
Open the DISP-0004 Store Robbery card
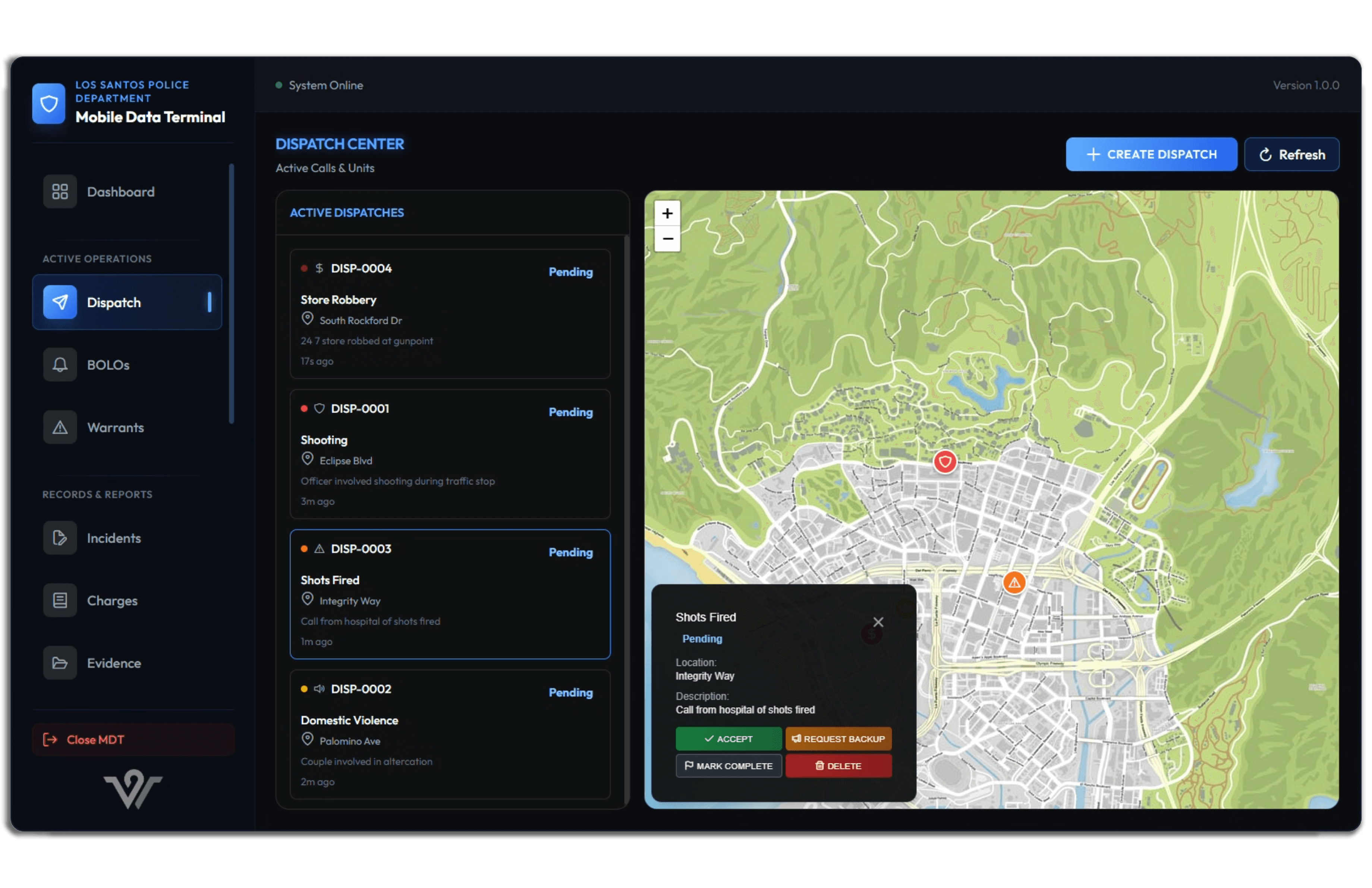450,314
